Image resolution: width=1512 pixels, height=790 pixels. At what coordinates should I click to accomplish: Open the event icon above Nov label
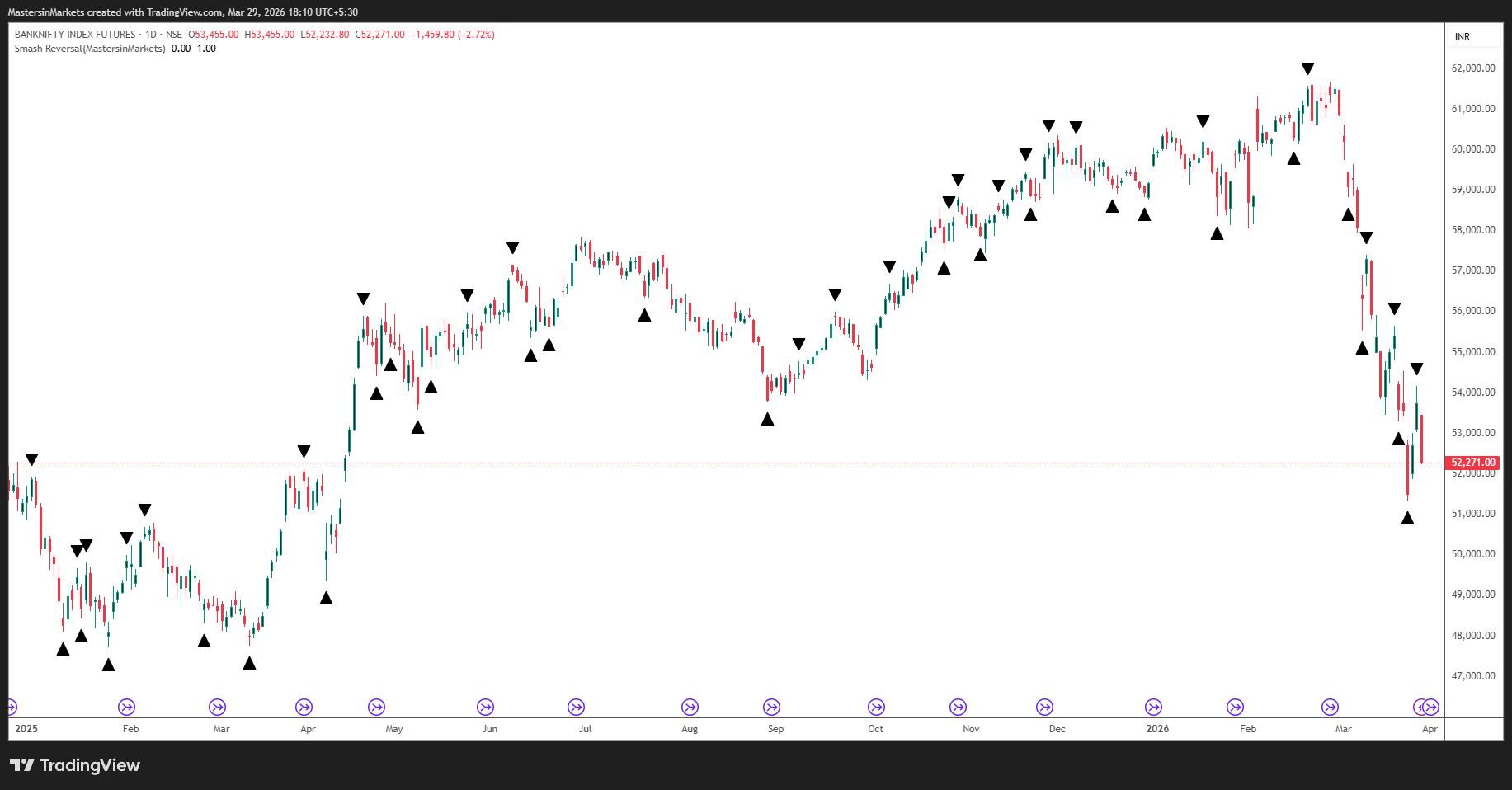click(x=958, y=707)
